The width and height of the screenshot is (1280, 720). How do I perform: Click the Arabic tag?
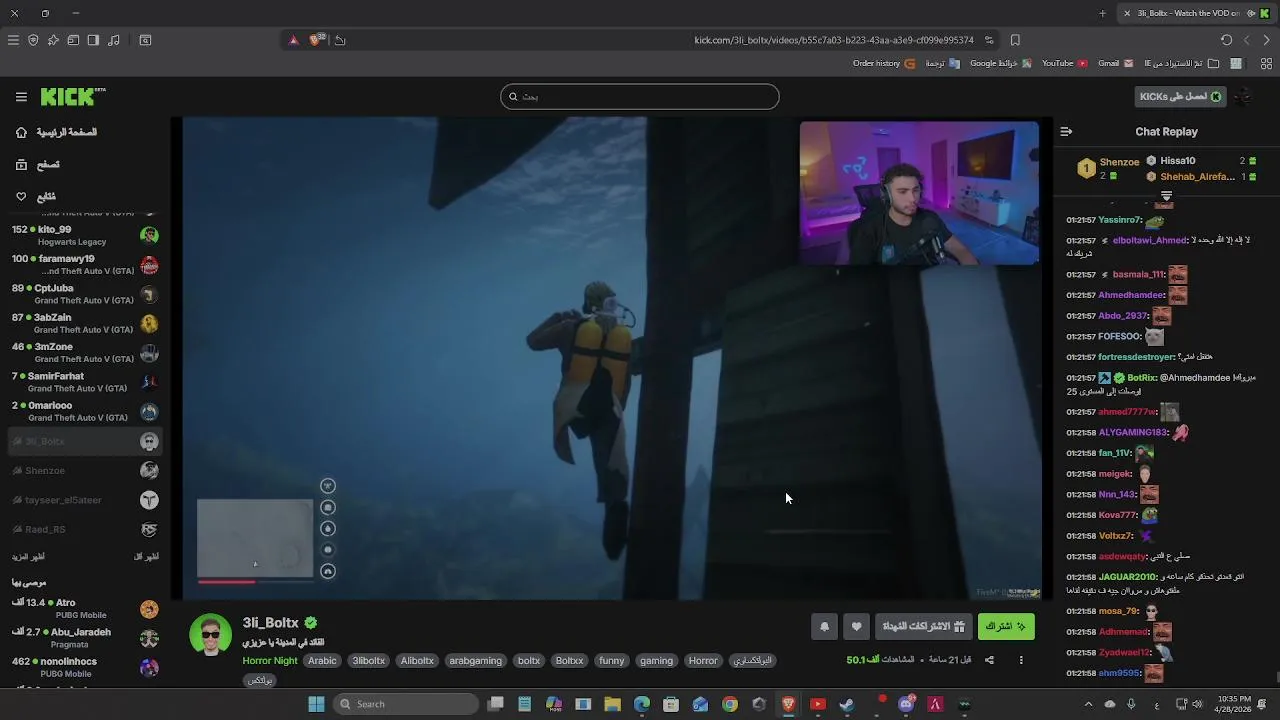(322, 661)
